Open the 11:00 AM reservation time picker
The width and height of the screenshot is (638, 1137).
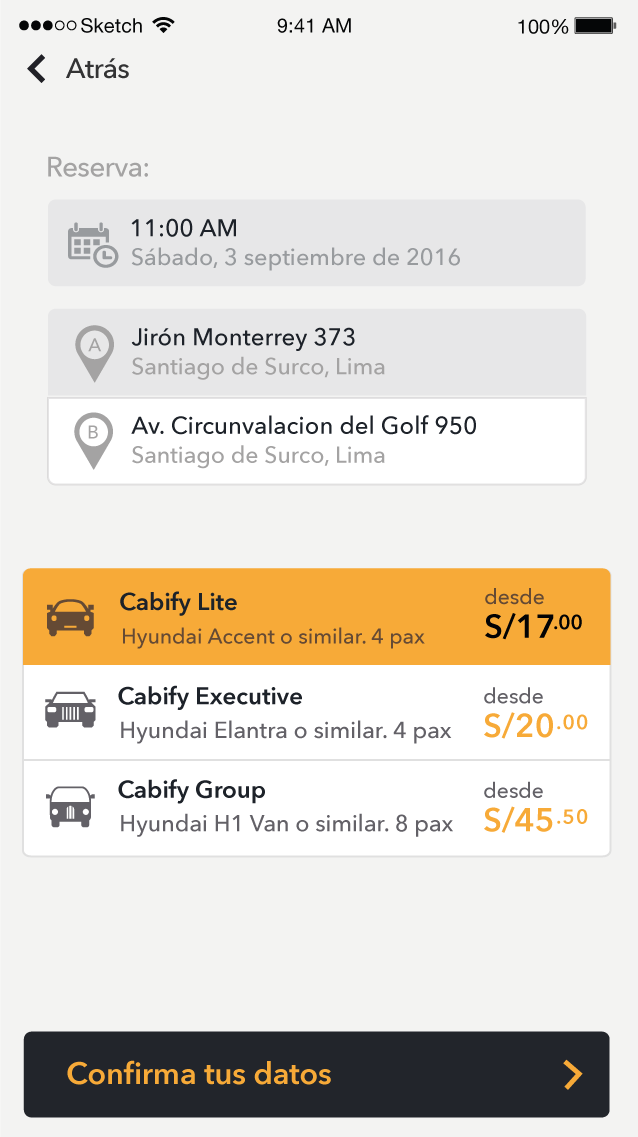click(x=316, y=243)
